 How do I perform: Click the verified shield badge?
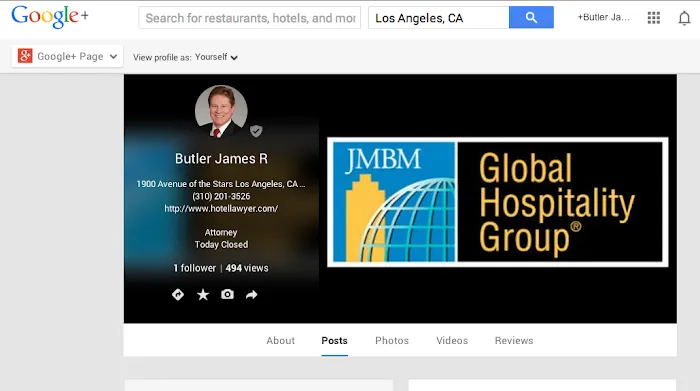(256, 131)
